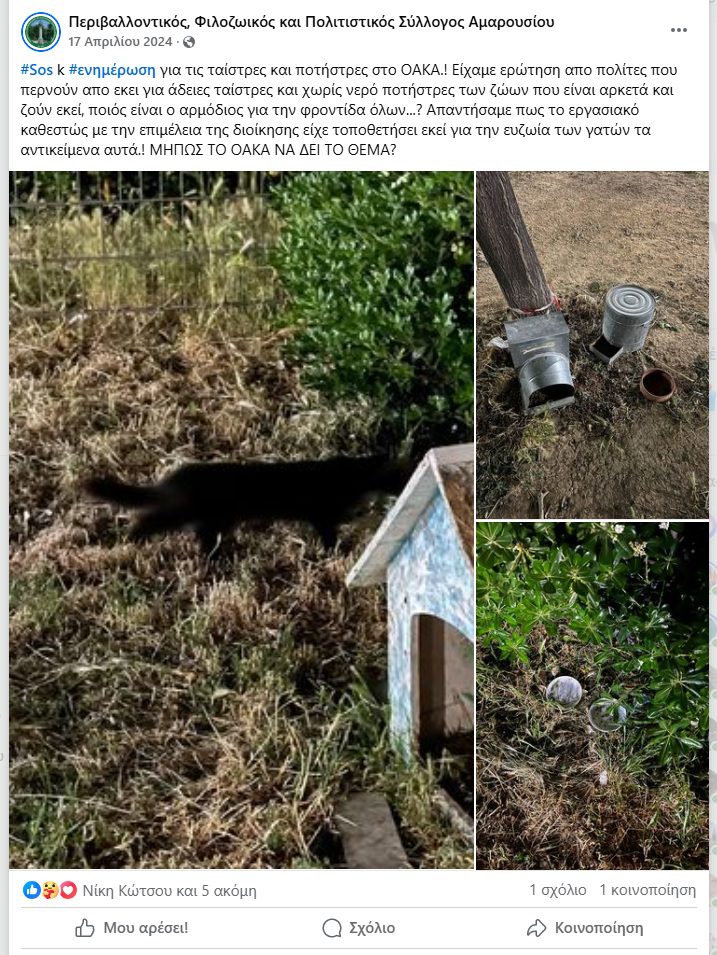Viewport: 717px width, 955px height.
Task: Click the Κοινοποίηση share button label
Action: [x=599, y=928]
